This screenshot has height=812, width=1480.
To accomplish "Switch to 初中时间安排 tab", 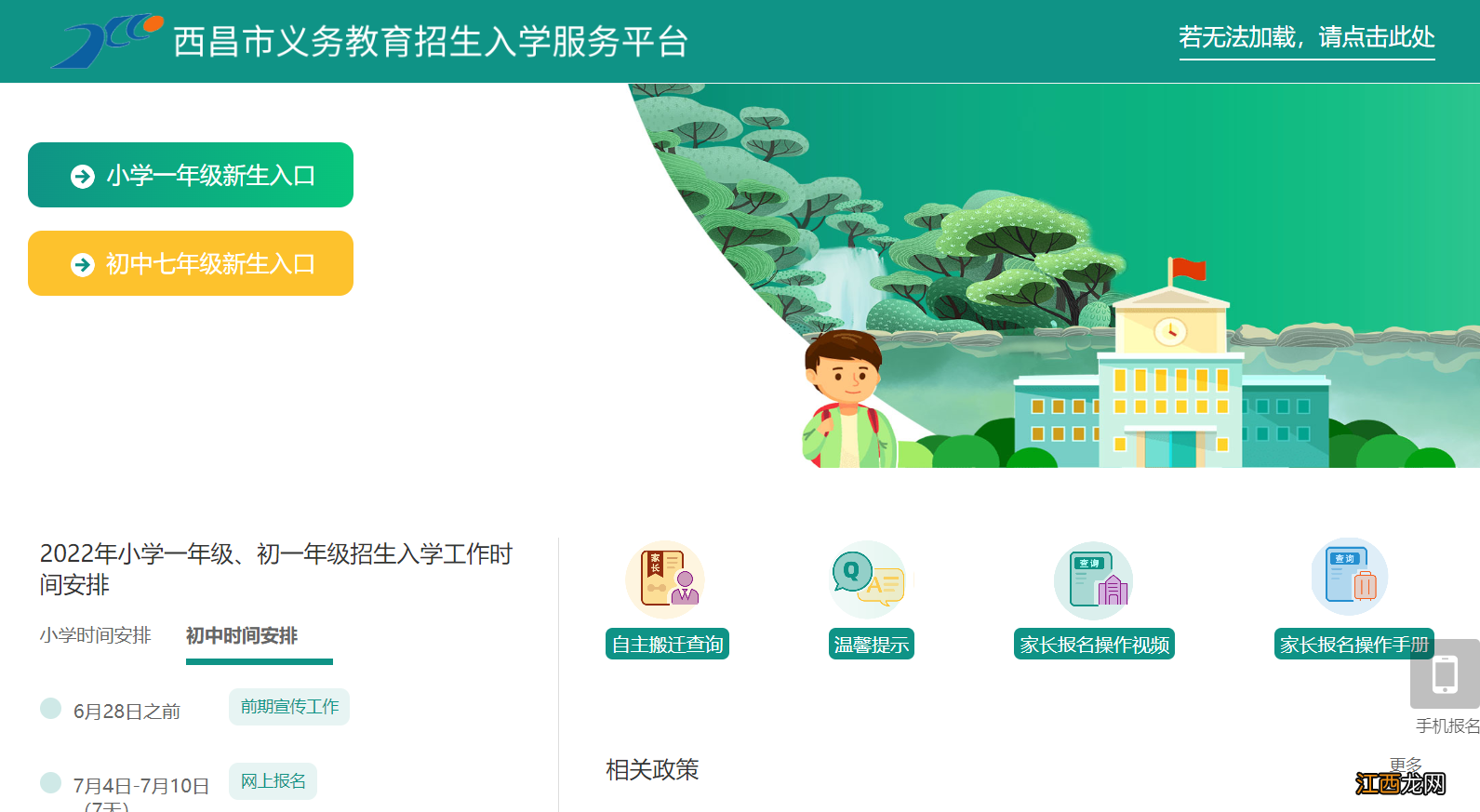I will click(x=242, y=636).
